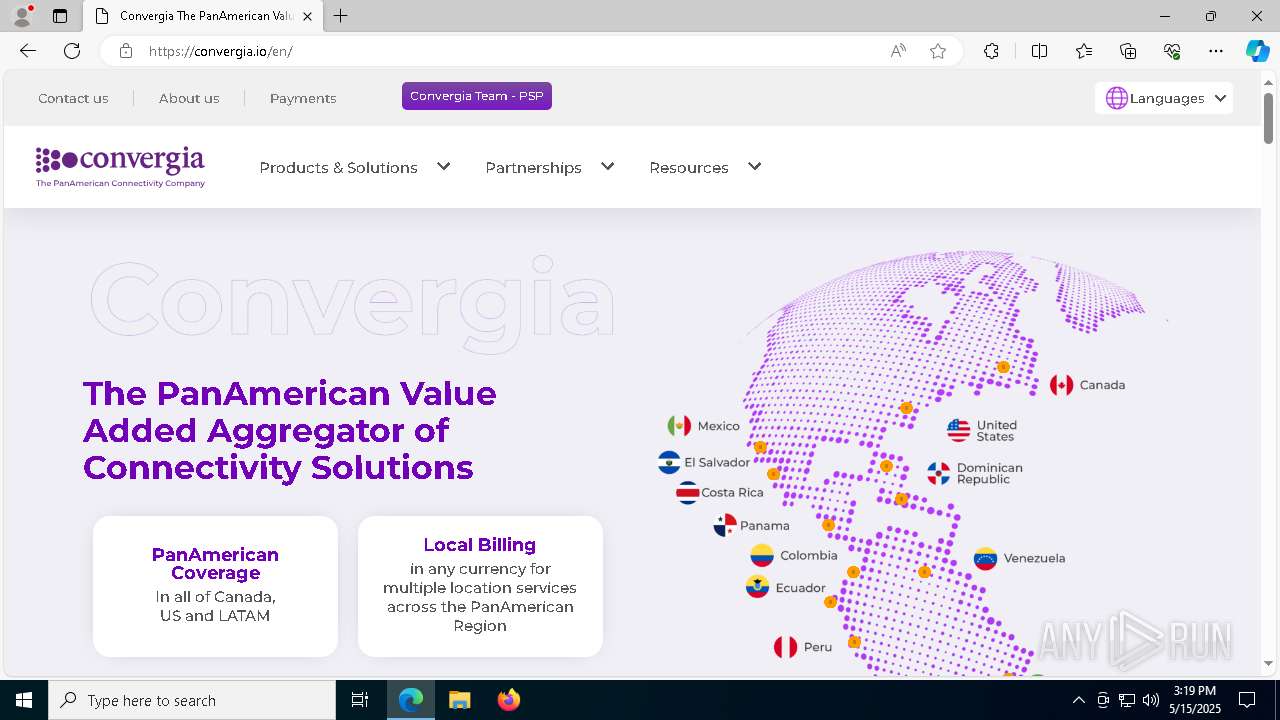The height and width of the screenshot is (720, 1280).
Task: Click the Venezuela flag icon
Action: (986, 559)
